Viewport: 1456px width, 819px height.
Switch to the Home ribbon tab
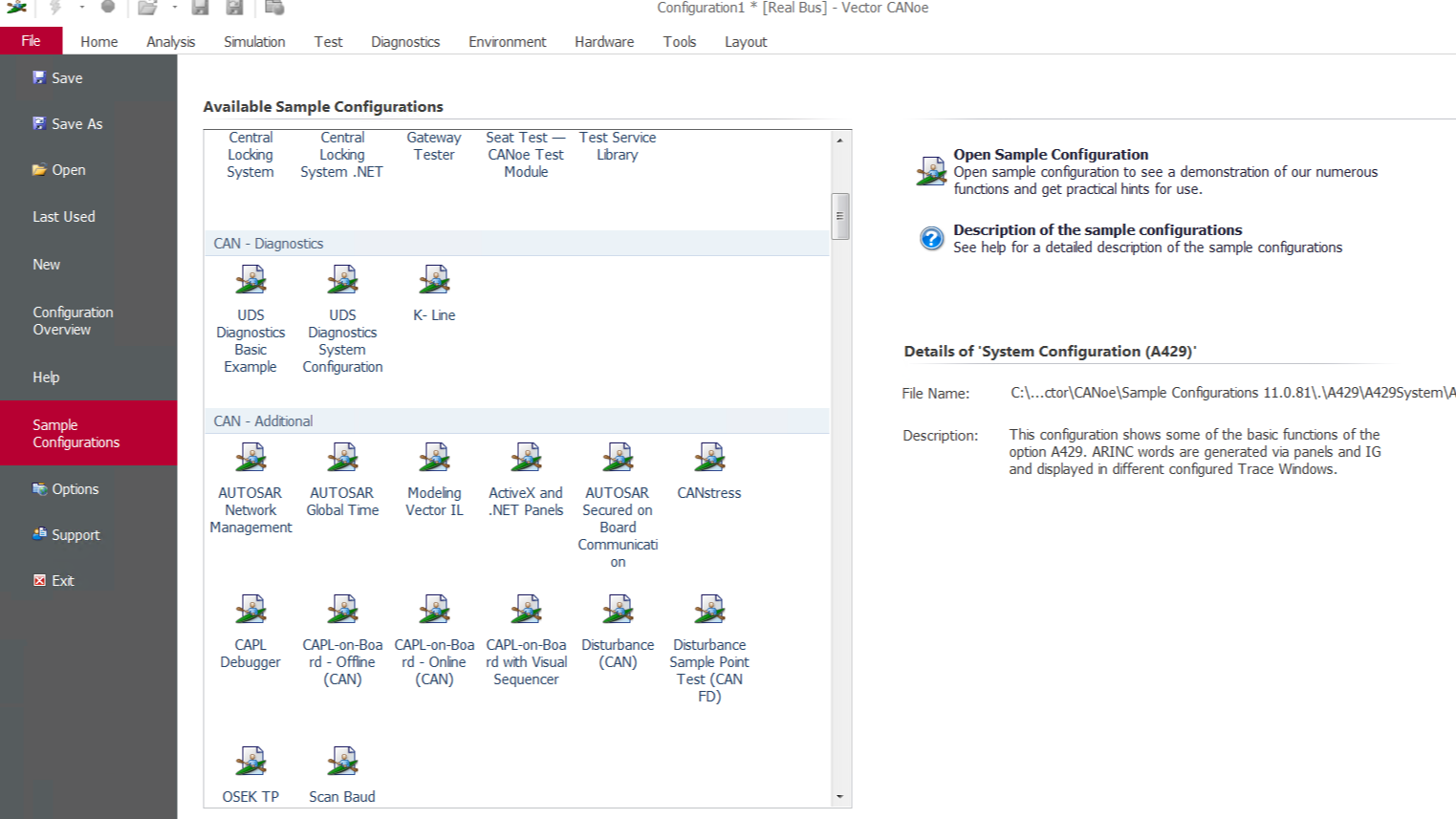click(x=99, y=42)
